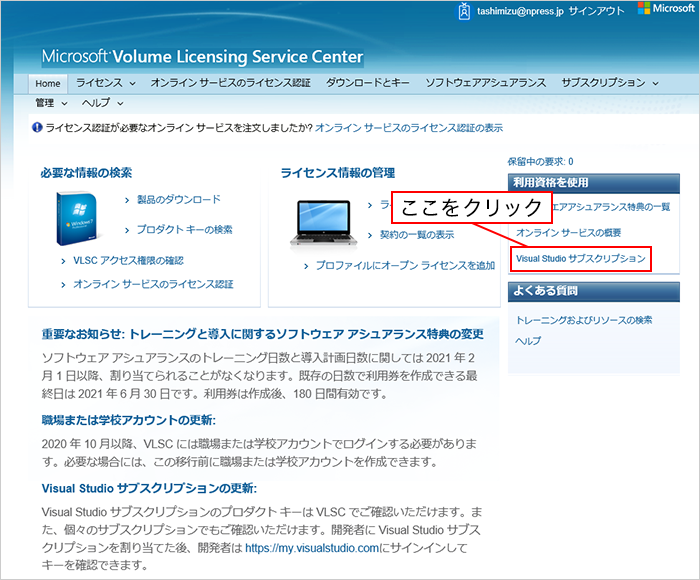Click the arrow bullet before 製品のダウンロード
Screen dimensions: 700x580
[x=127, y=200]
